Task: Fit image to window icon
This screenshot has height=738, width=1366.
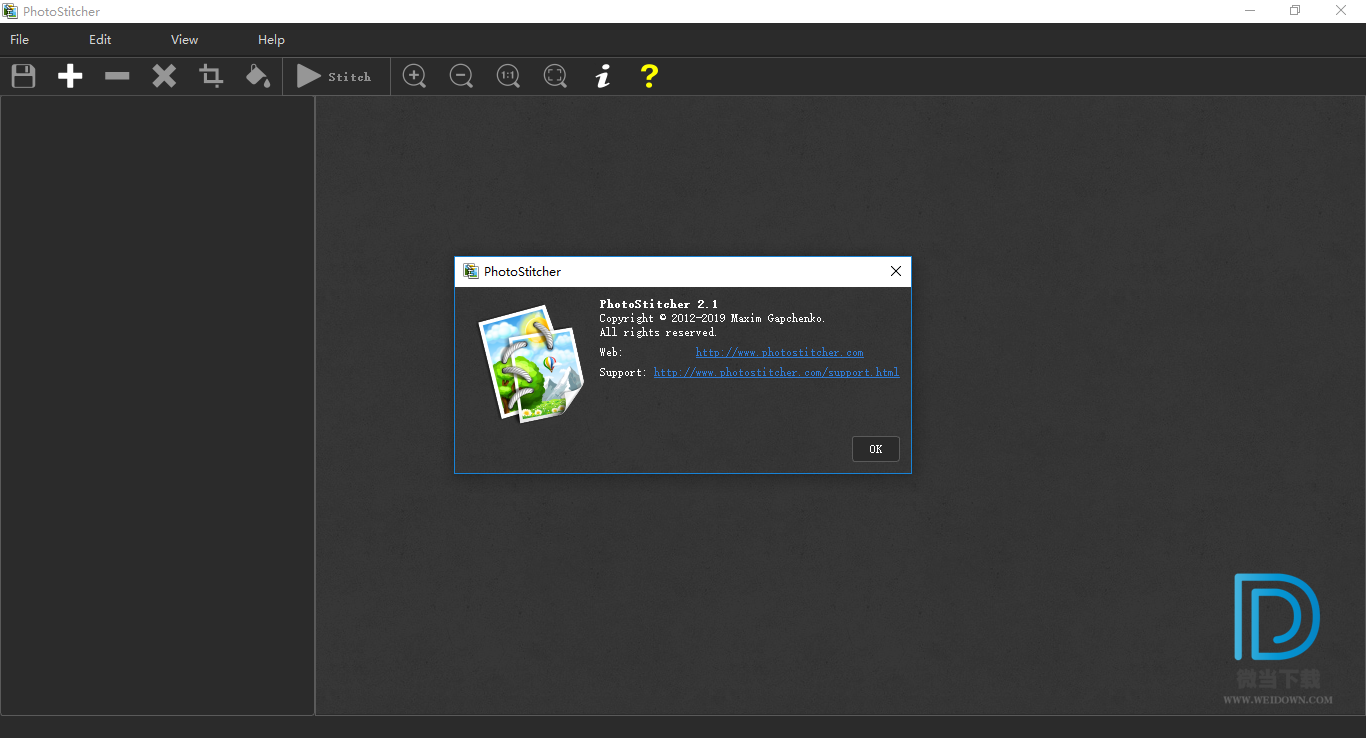Action: pos(555,76)
